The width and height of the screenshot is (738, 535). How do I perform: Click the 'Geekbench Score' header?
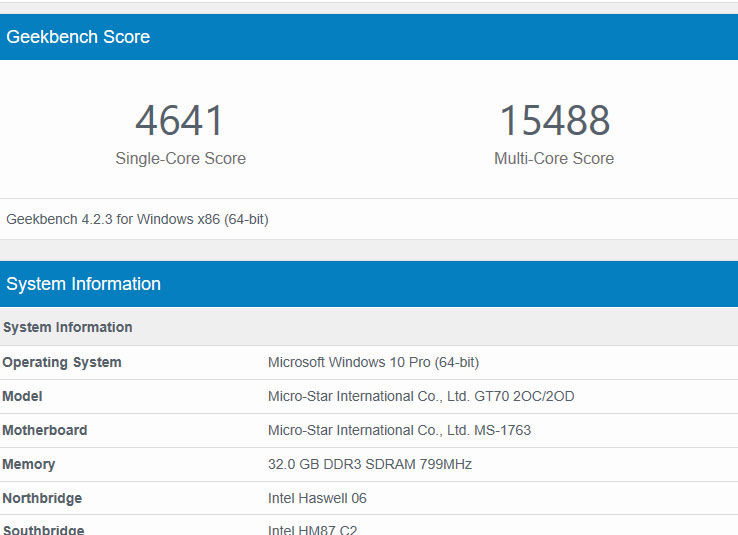pos(78,37)
